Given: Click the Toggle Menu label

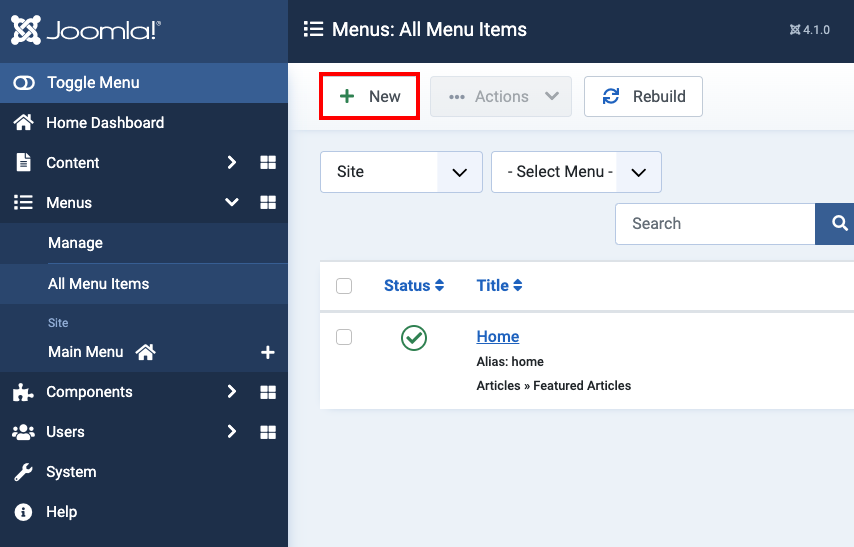Looking at the screenshot, I should 93,83.
